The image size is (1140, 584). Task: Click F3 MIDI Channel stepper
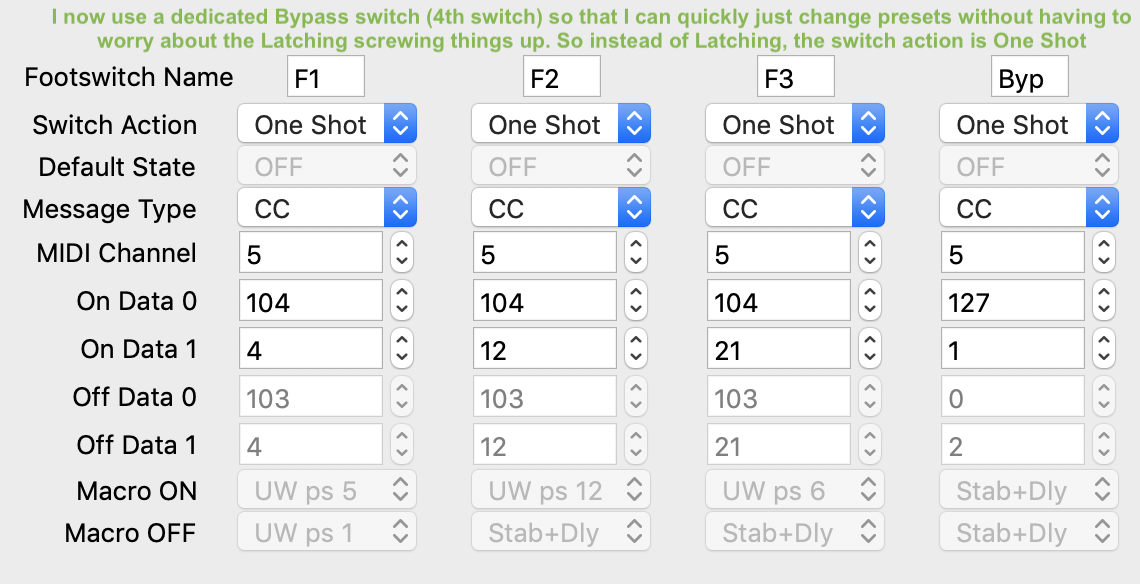click(870, 252)
